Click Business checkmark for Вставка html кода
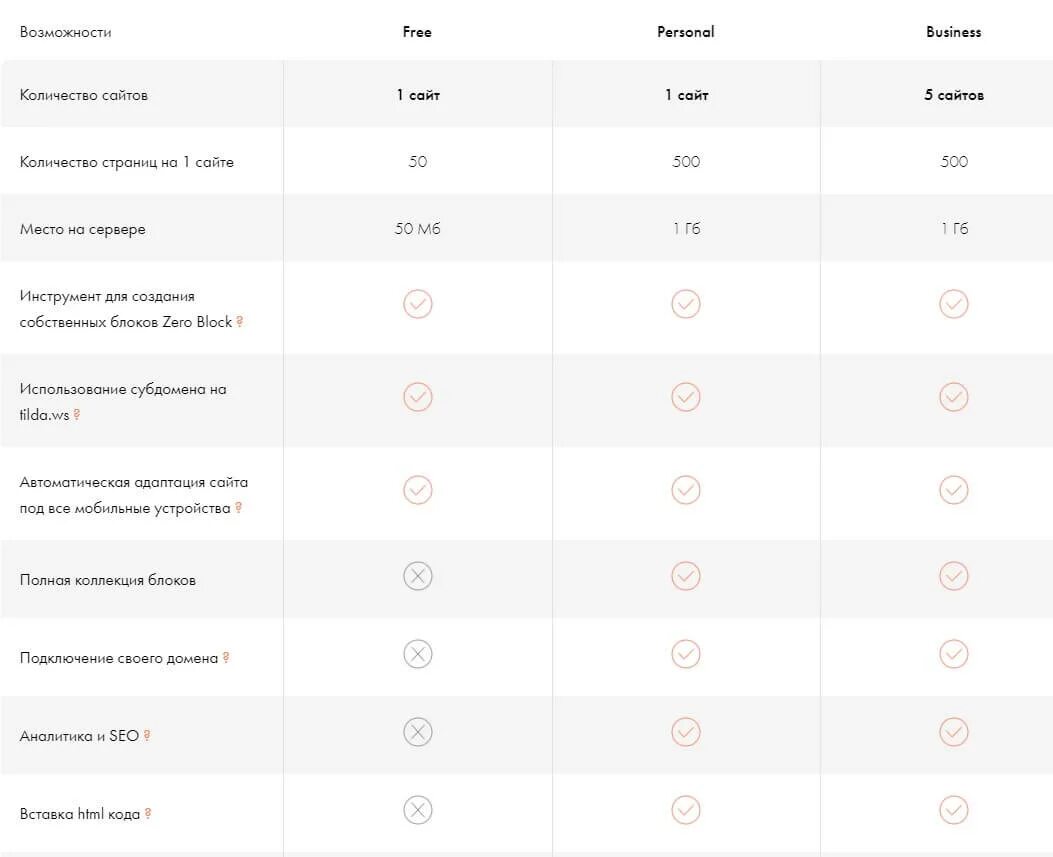This screenshot has height=857, width=1053. pyautogui.click(x=954, y=809)
